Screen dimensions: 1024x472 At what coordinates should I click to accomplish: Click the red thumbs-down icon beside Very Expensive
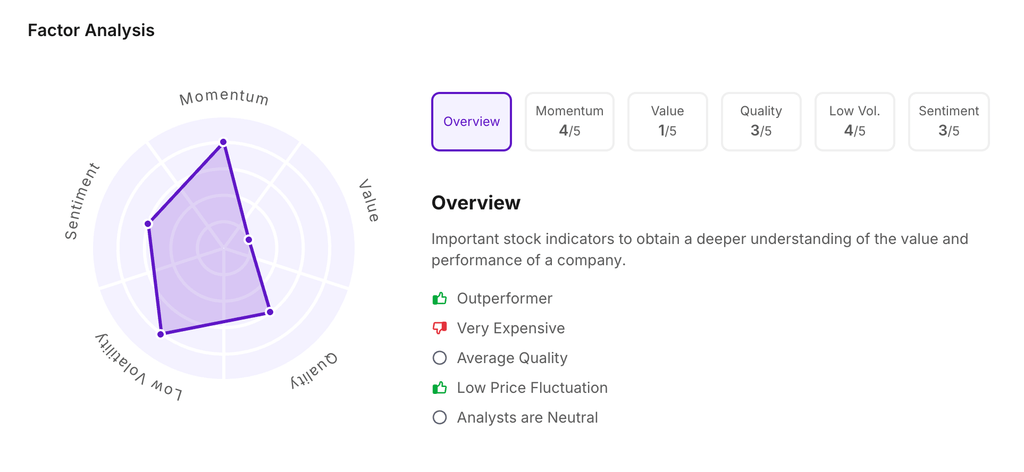pos(439,328)
